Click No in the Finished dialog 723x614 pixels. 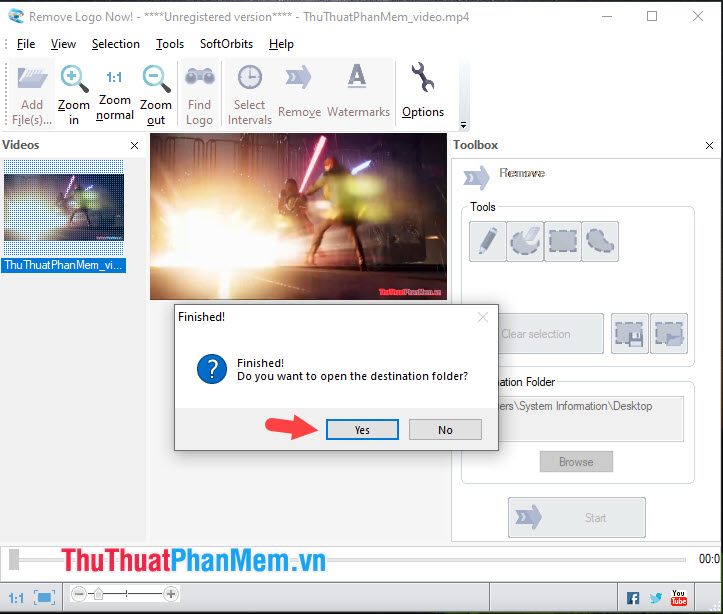[445, 430]
